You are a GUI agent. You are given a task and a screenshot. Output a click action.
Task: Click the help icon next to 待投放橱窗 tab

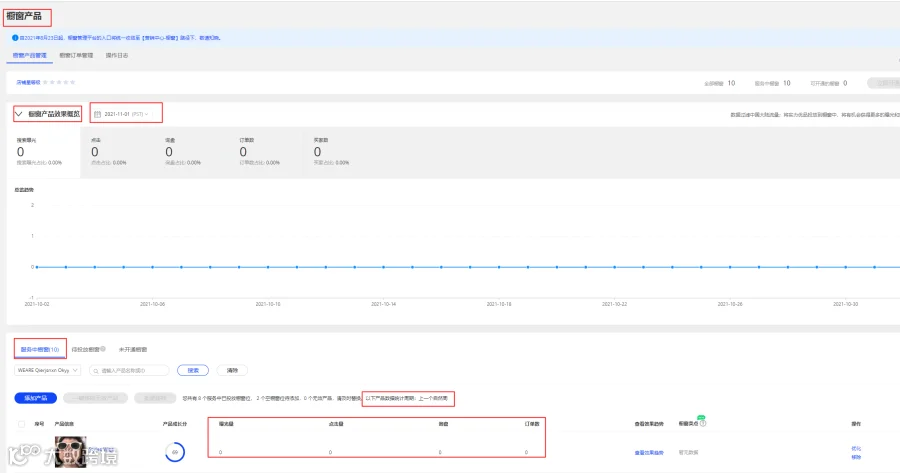point(103,348)
